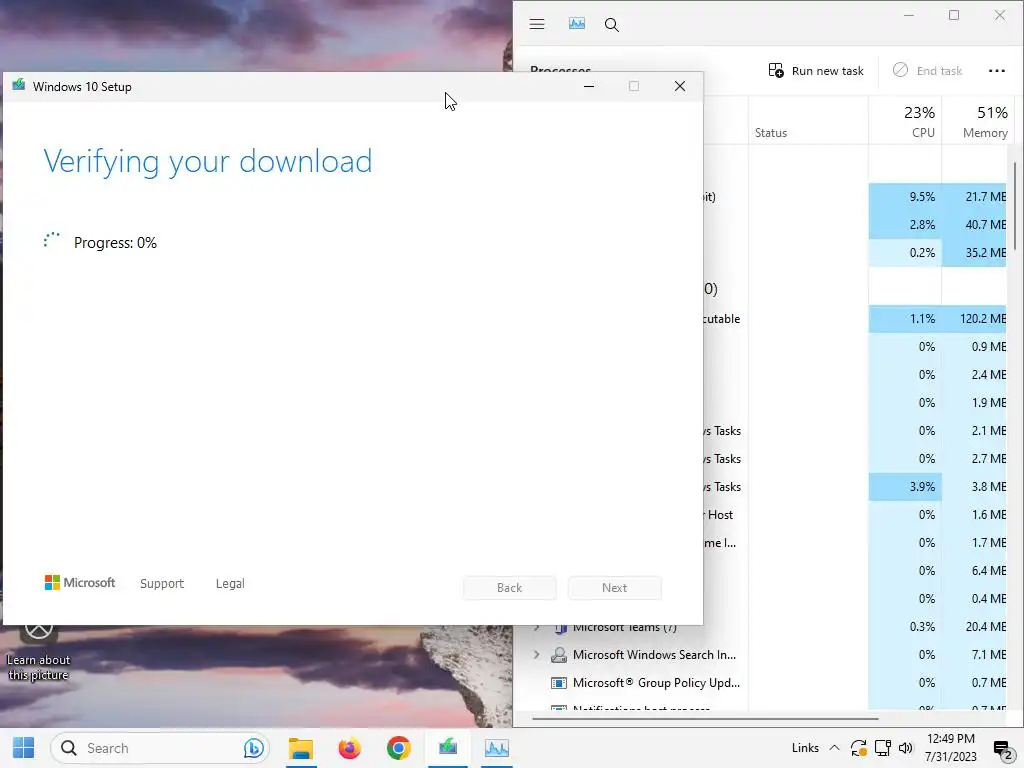Close the Windows 10 Setup window
This screenshot has height=768, width=1024.
click(x=680, y=86)
